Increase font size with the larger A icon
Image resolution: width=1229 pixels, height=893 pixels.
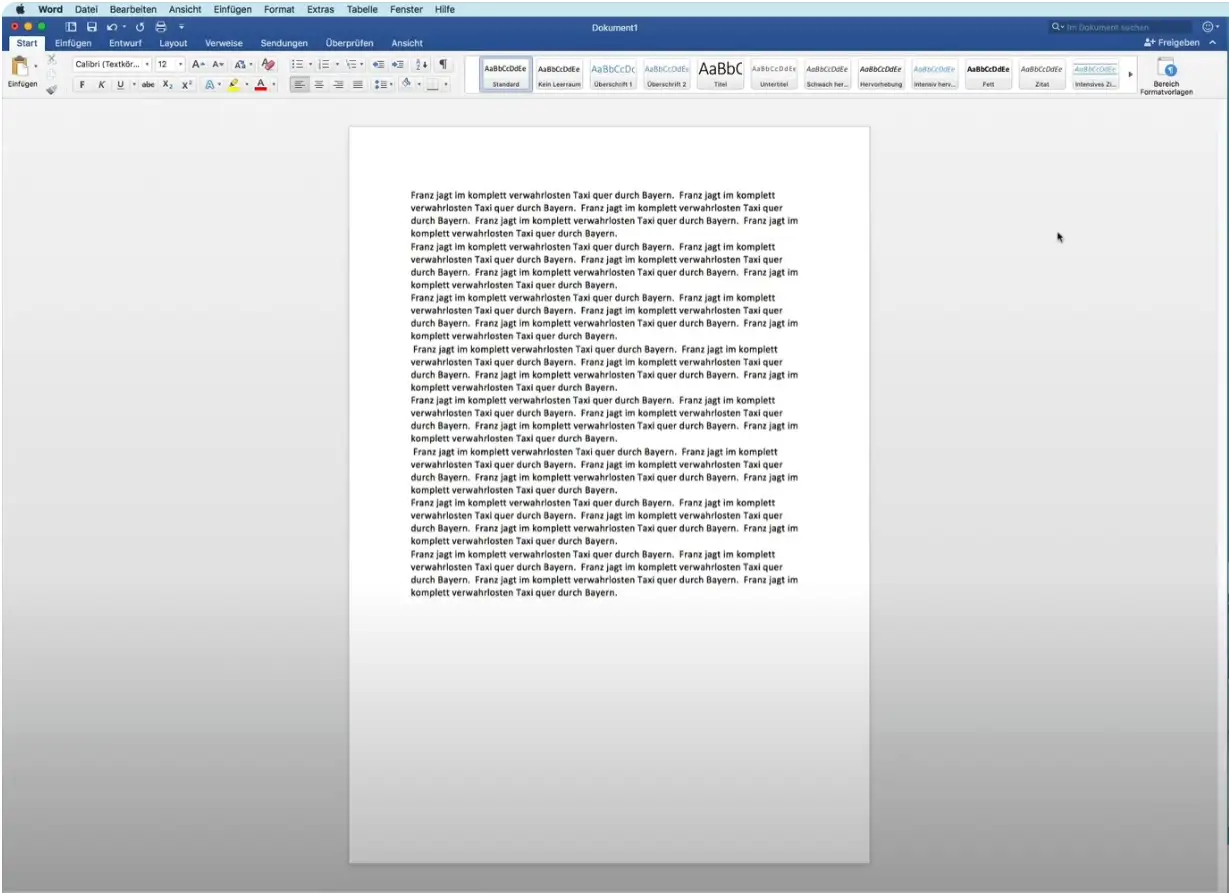coord(198,64)
